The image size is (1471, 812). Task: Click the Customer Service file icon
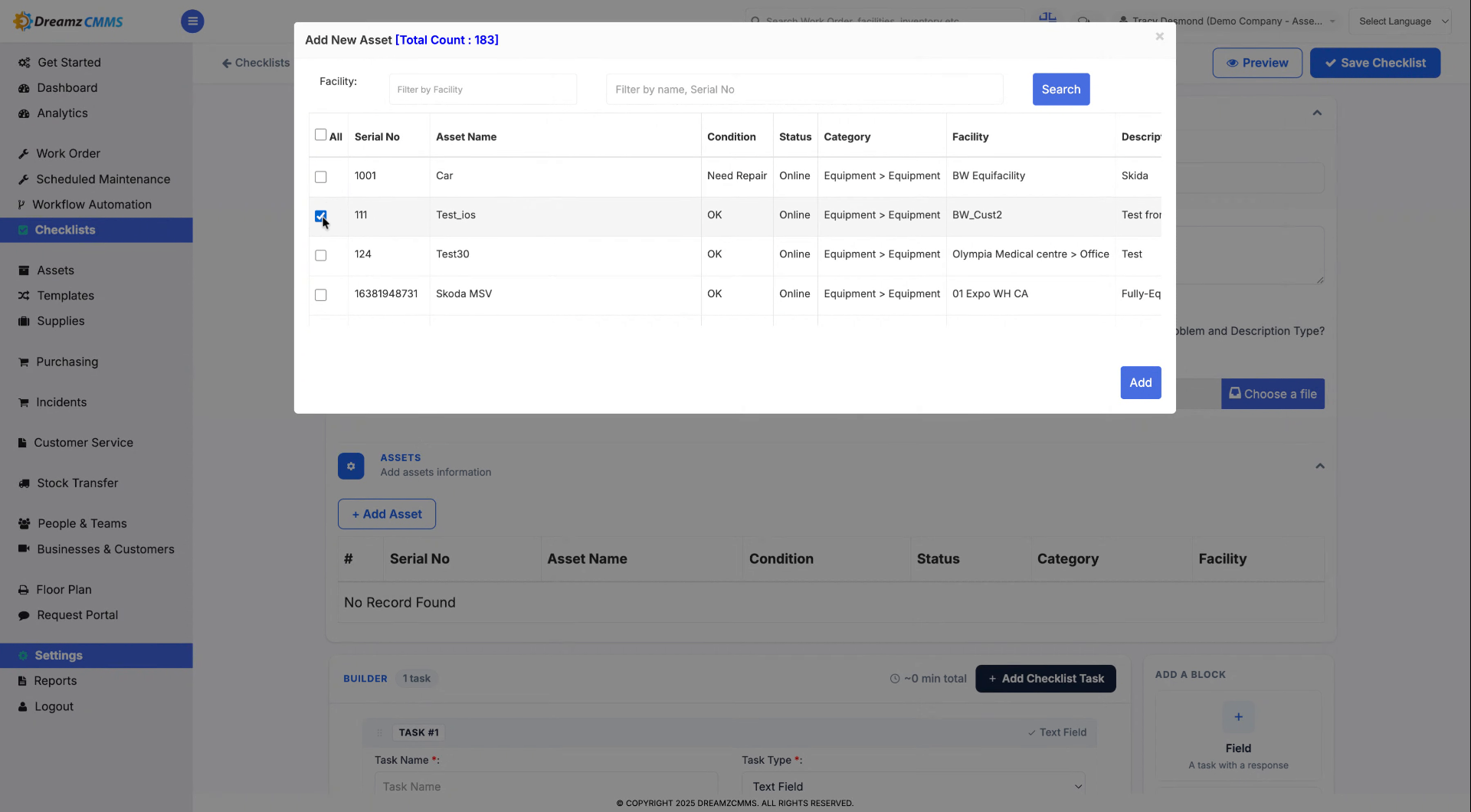tap(23, 443)
